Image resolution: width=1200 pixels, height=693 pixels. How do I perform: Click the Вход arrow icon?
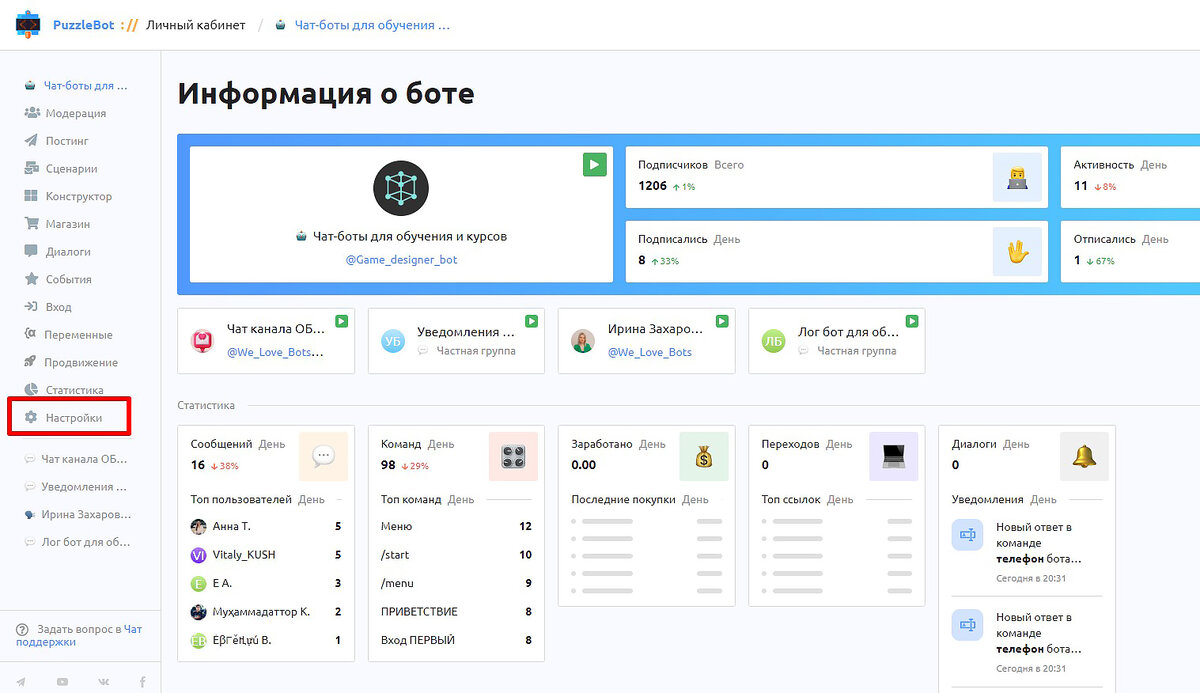[31, 307]
